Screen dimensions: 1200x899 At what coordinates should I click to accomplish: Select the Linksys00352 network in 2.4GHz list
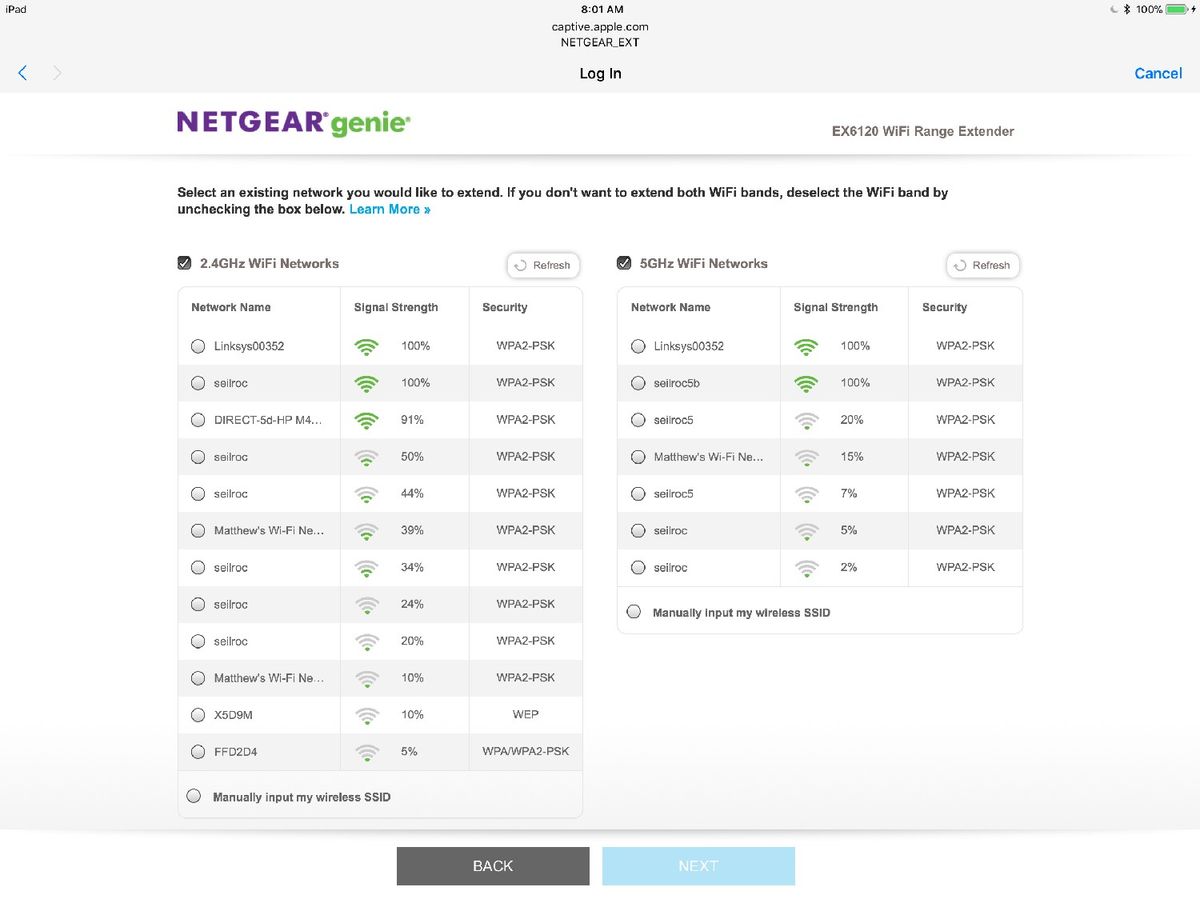[x=197, y=345]
